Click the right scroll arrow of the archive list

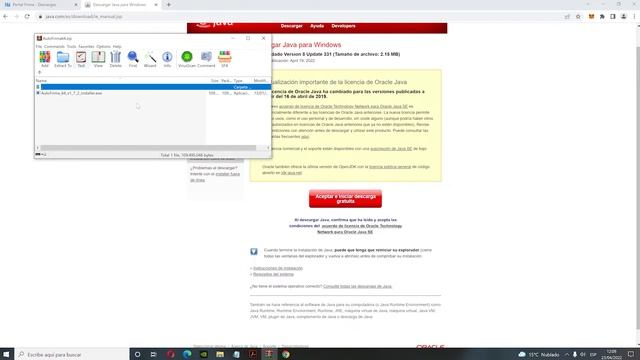pos(268,148)
